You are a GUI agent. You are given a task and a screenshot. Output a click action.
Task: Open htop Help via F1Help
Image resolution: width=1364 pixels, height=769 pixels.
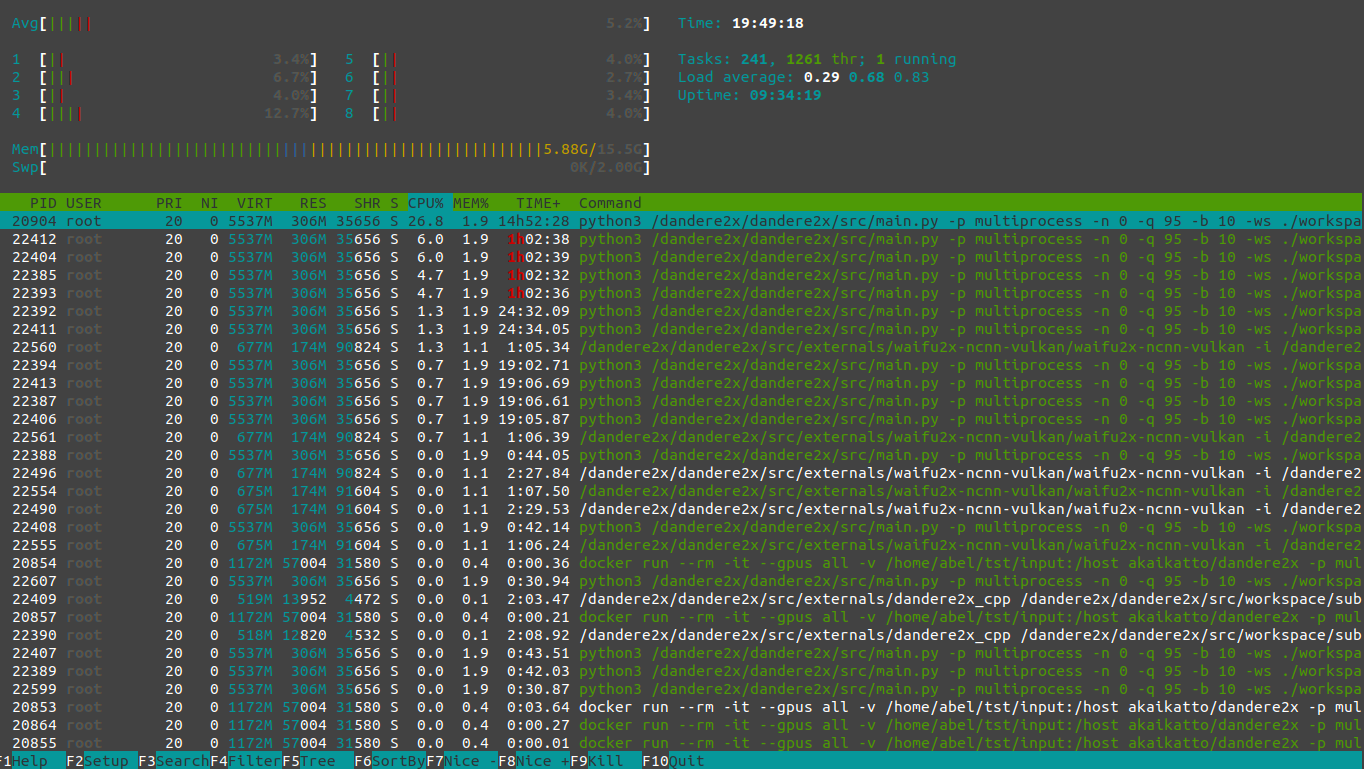coord(25,761)
